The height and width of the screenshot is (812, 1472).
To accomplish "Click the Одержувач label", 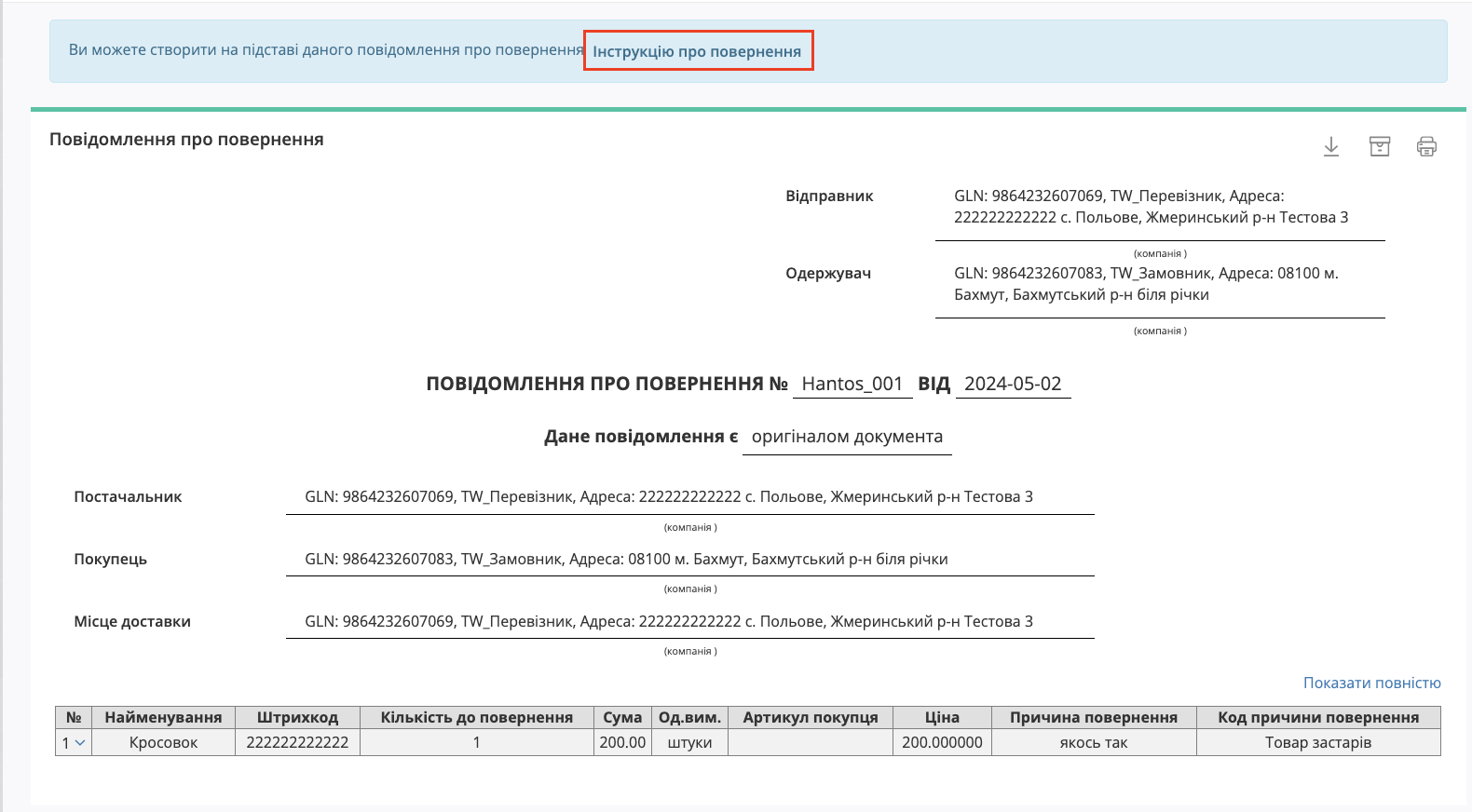I will (x=828, y=273).
